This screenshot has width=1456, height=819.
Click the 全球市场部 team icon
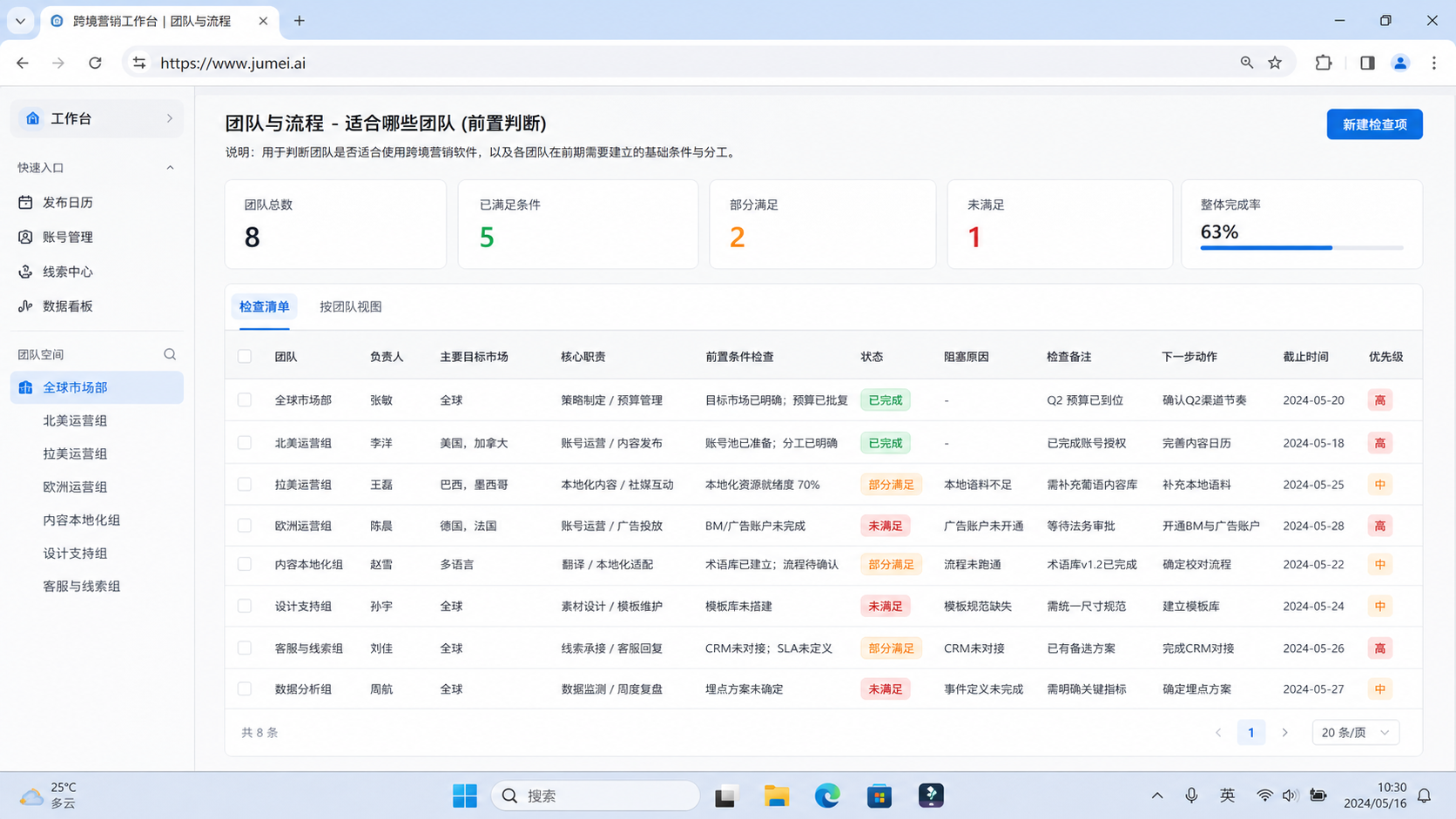tap(25, 387)
